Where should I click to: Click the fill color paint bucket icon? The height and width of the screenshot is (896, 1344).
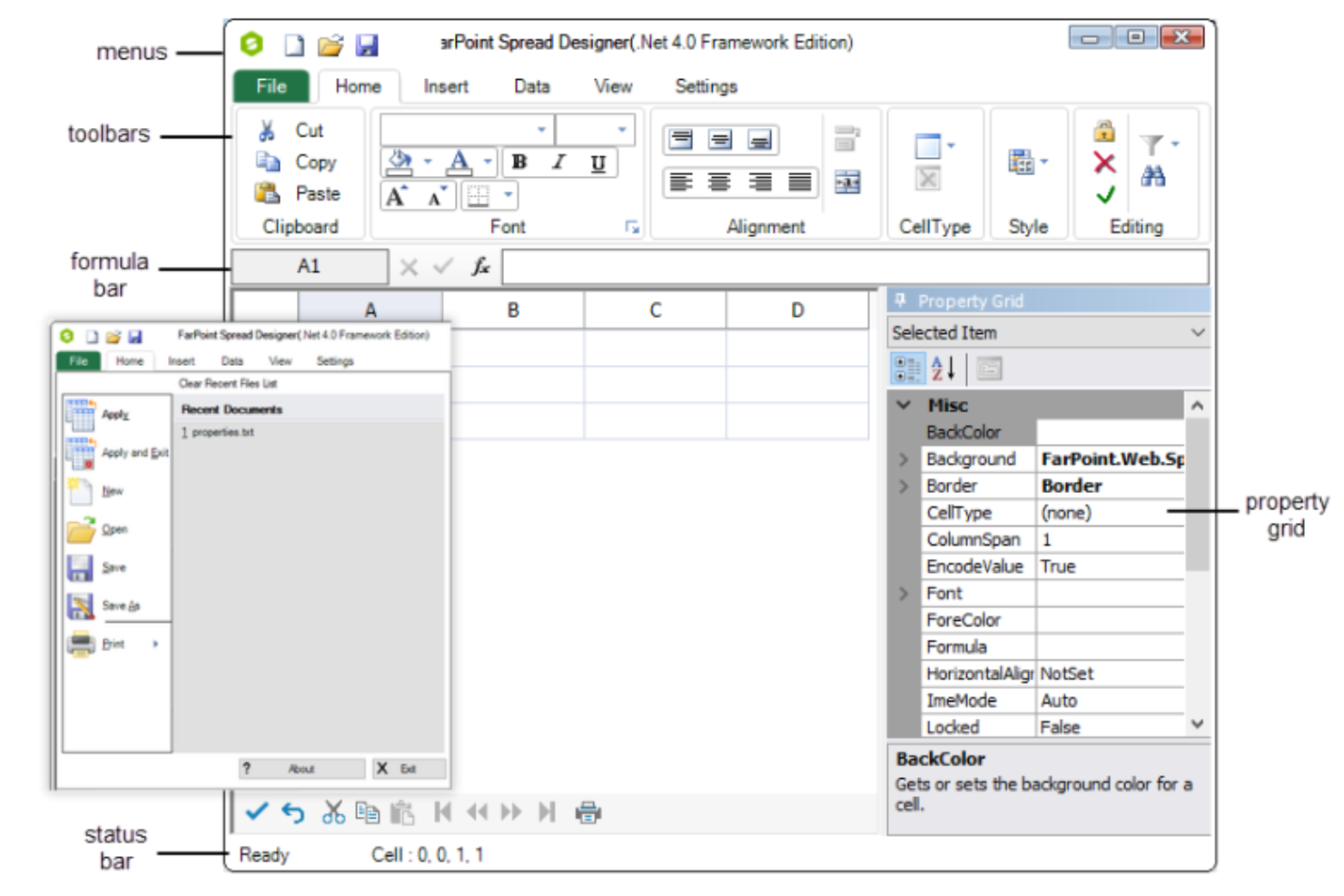point(400,162)
